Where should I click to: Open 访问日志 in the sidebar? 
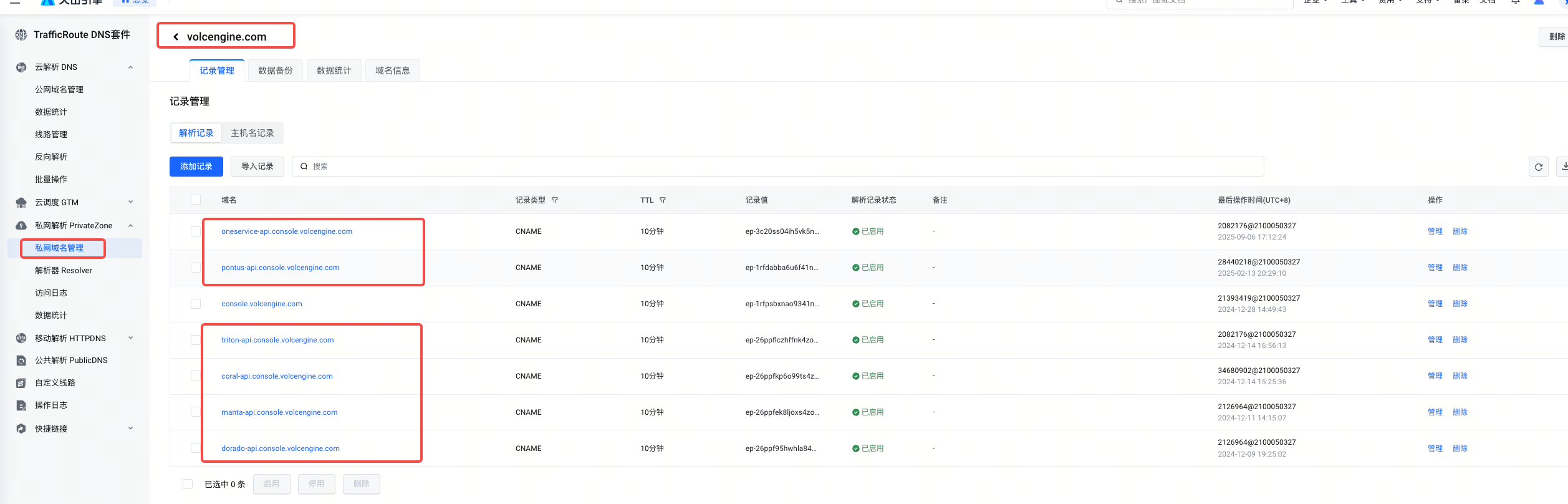[51, 293]
